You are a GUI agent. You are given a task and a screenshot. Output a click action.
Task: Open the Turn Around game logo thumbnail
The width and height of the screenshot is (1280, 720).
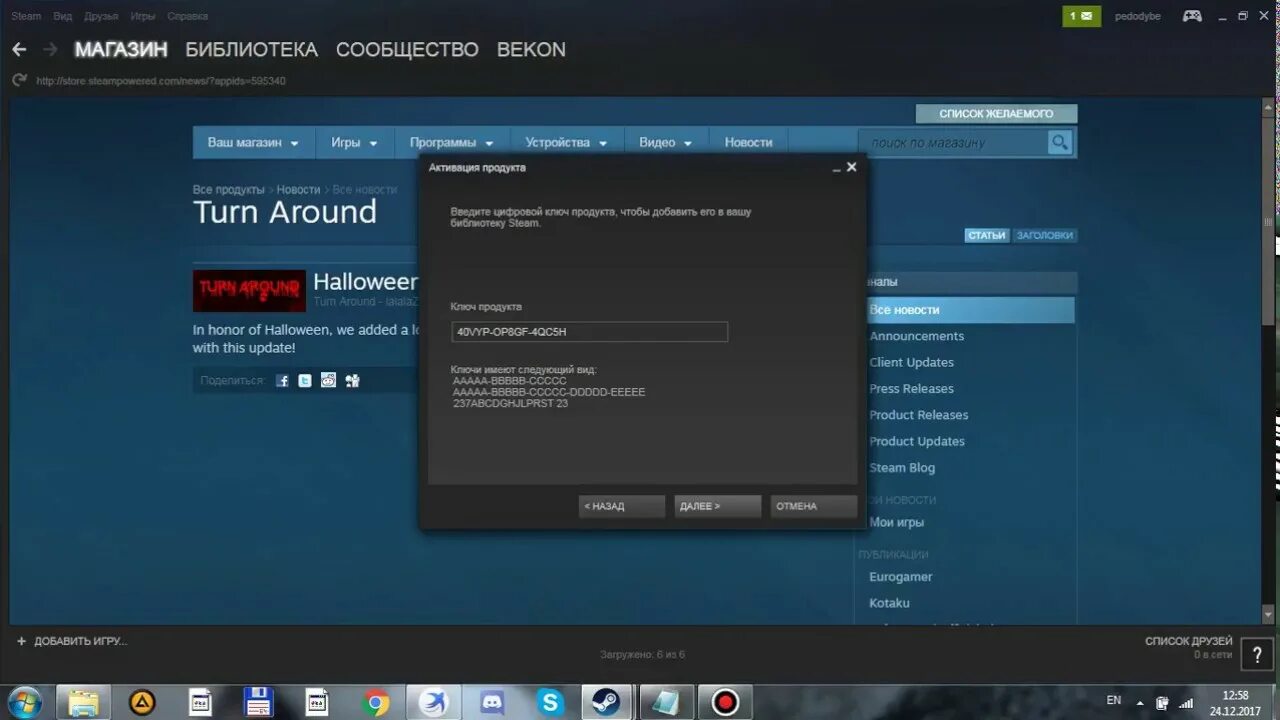pyautogui.click(x=249, y=290)
